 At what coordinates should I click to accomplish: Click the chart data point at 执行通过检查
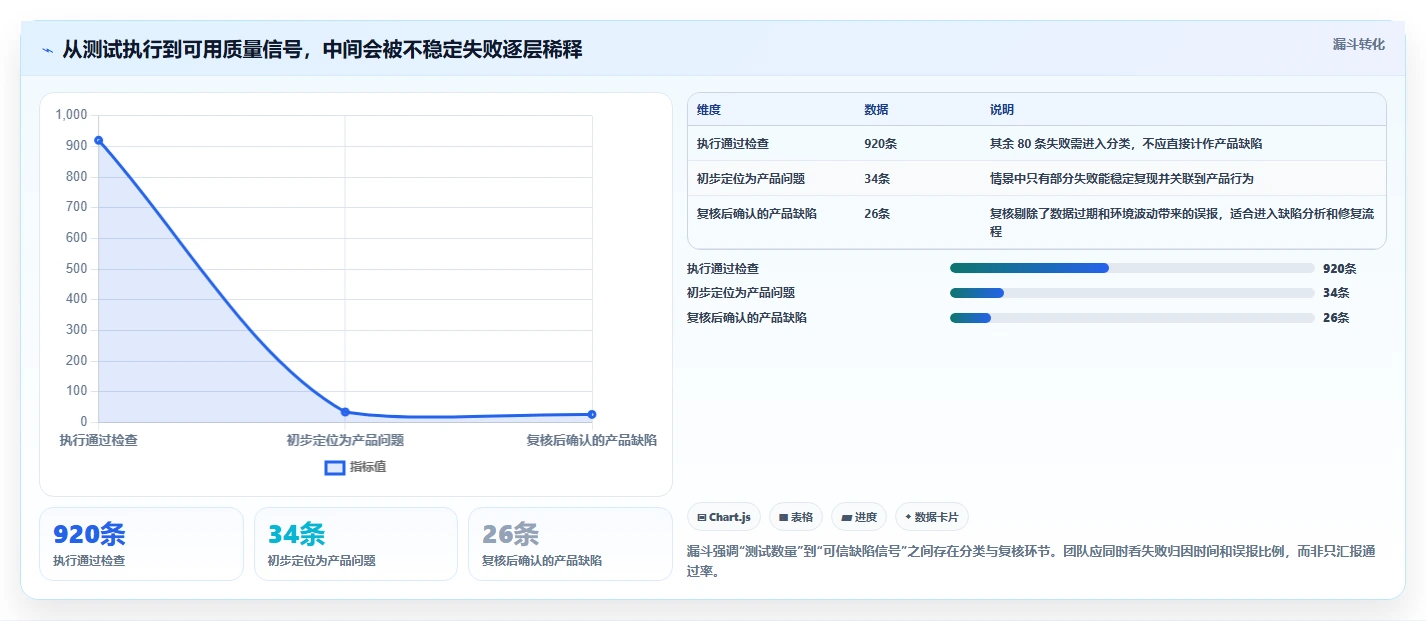98,140
